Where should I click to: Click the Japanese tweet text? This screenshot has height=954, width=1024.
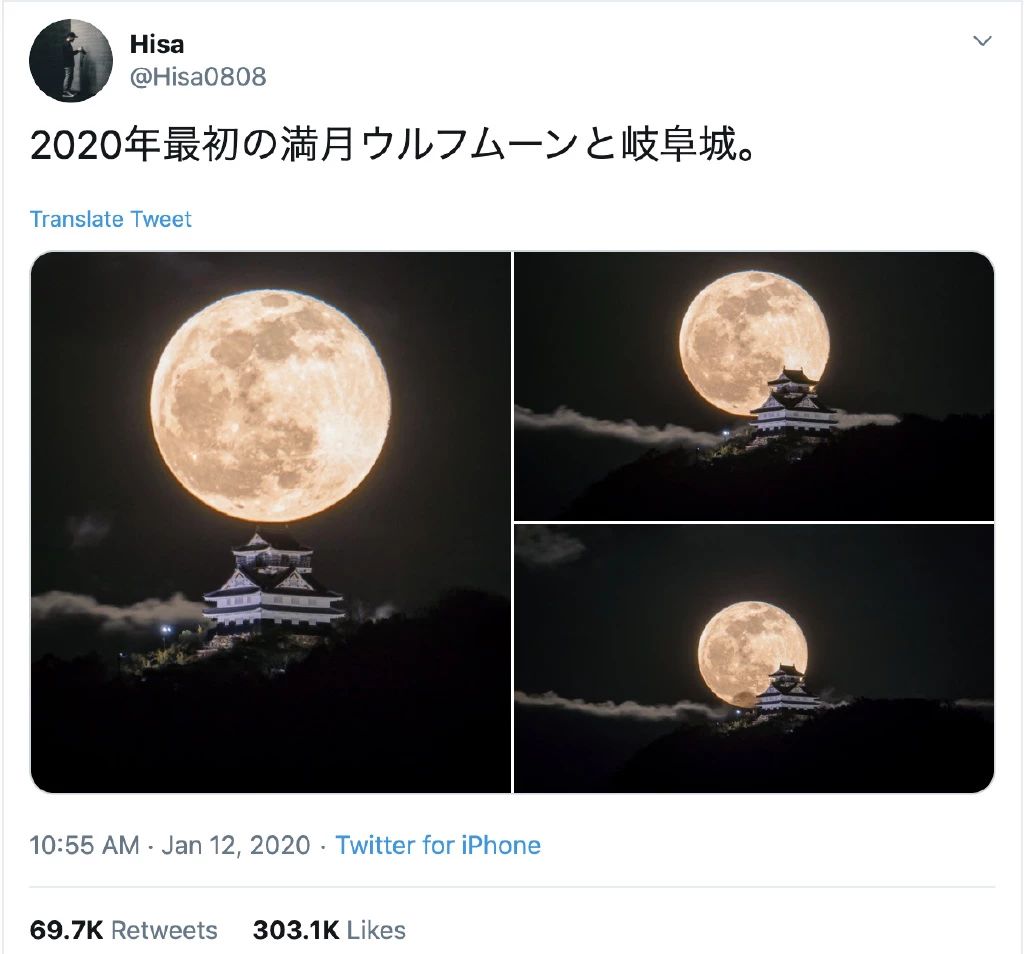(393, 144)
